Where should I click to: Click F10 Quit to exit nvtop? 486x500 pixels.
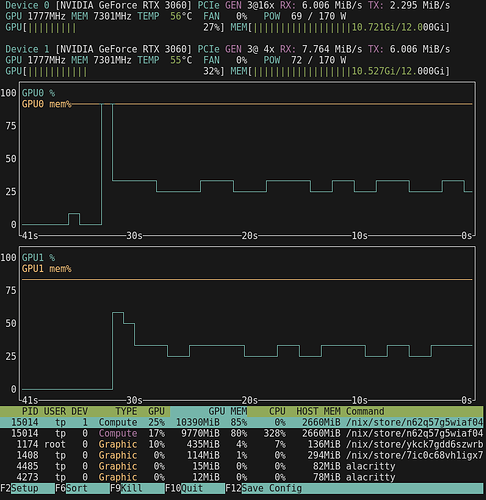[x=195, y=488]
